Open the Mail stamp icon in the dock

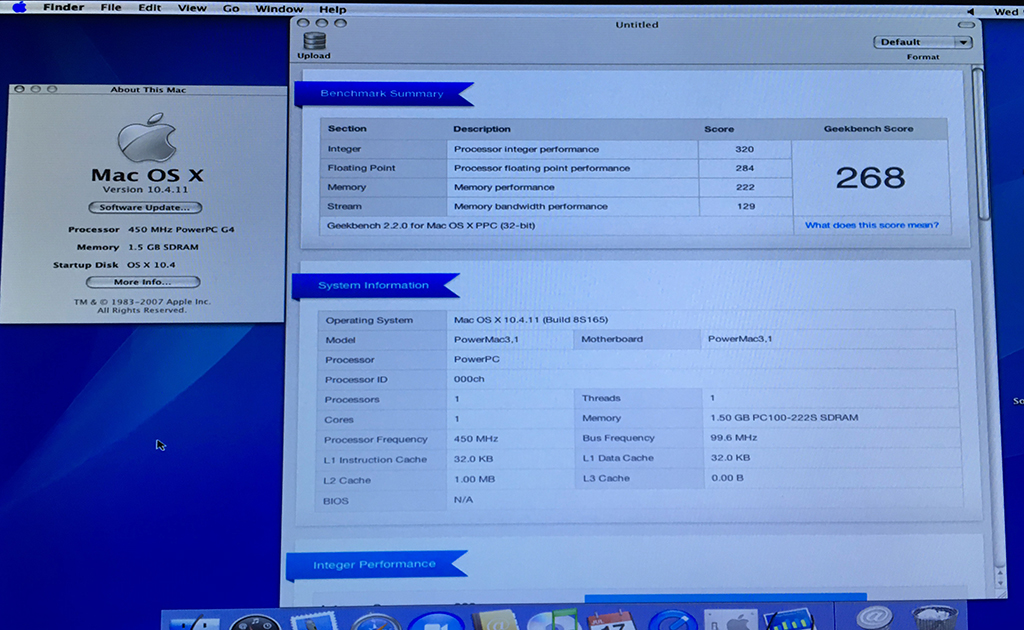(x=316, y=622)
